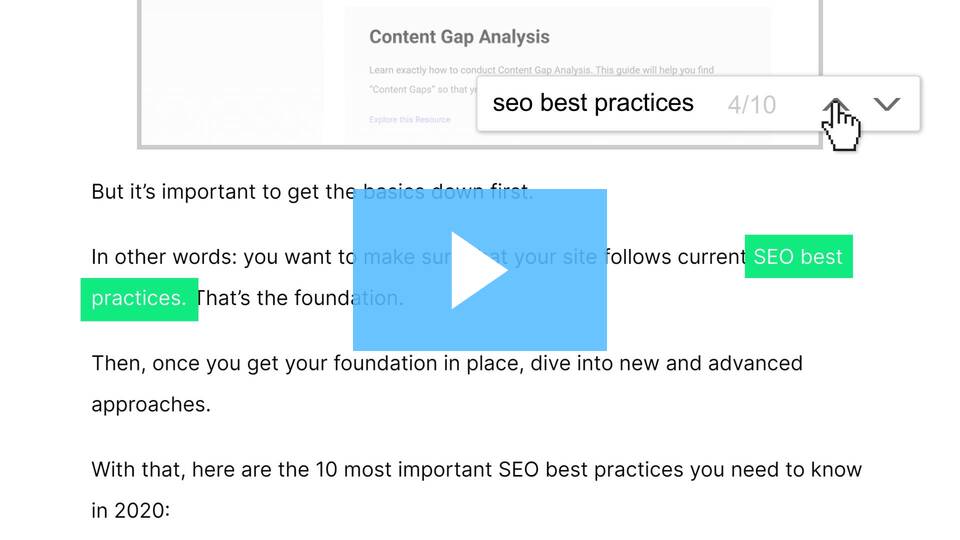
Task: Open the 'Explore this Resource' link
Action: (409, 120)
